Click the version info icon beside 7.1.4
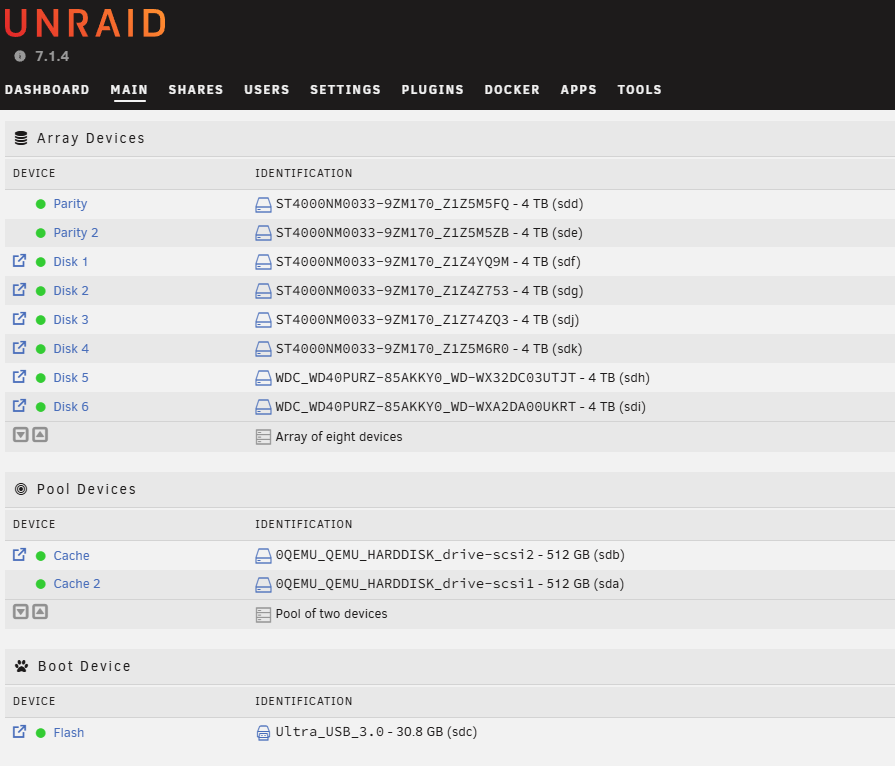The height and width of the screenshot is (766, 895). (20, 56)
